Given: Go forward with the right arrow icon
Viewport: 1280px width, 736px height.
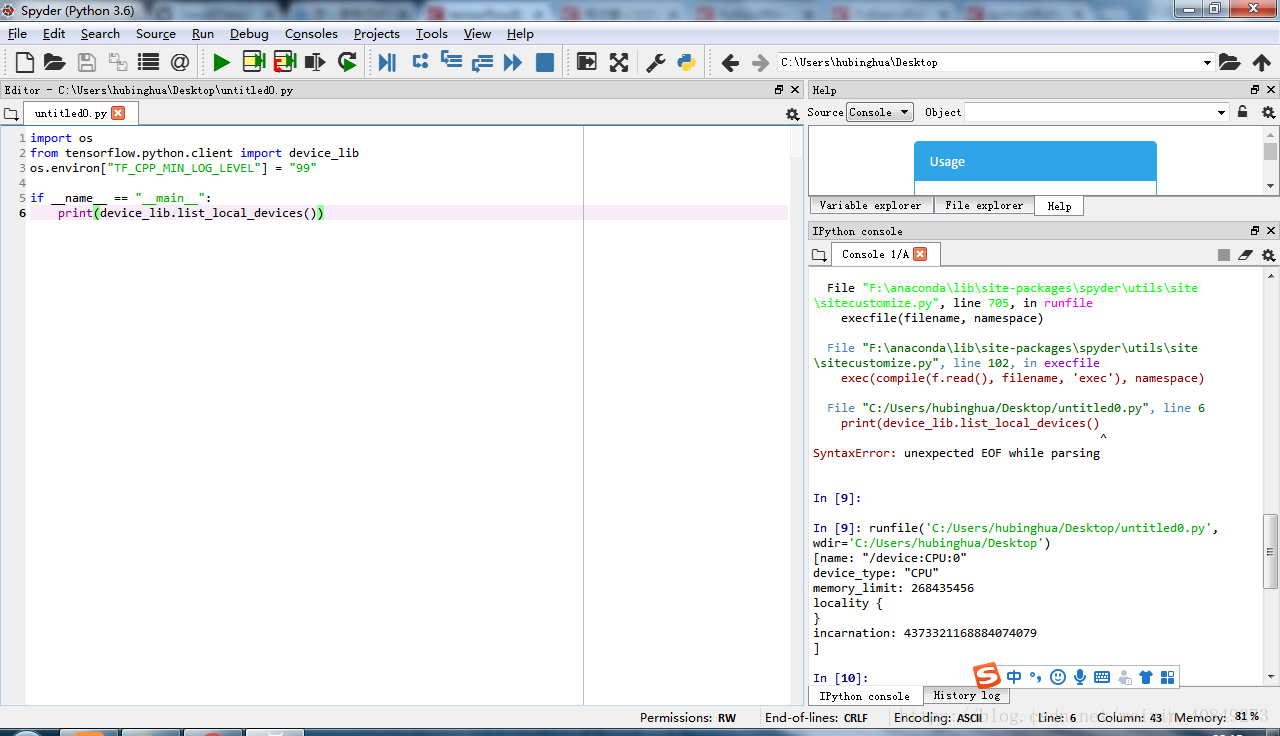Looking at the screenshot, I should 760,63.
